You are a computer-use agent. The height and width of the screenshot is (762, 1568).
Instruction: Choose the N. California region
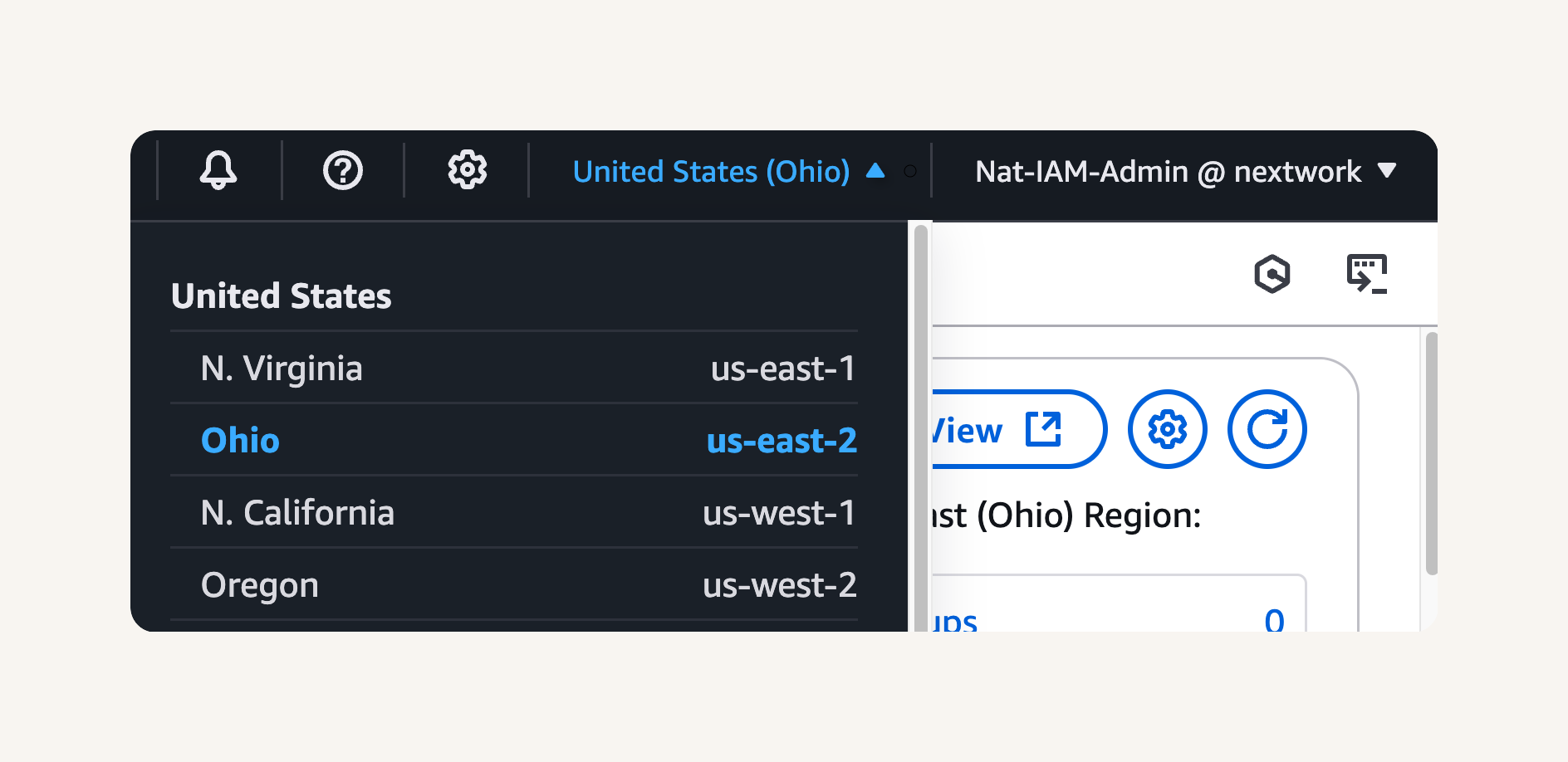click(514, 512)
